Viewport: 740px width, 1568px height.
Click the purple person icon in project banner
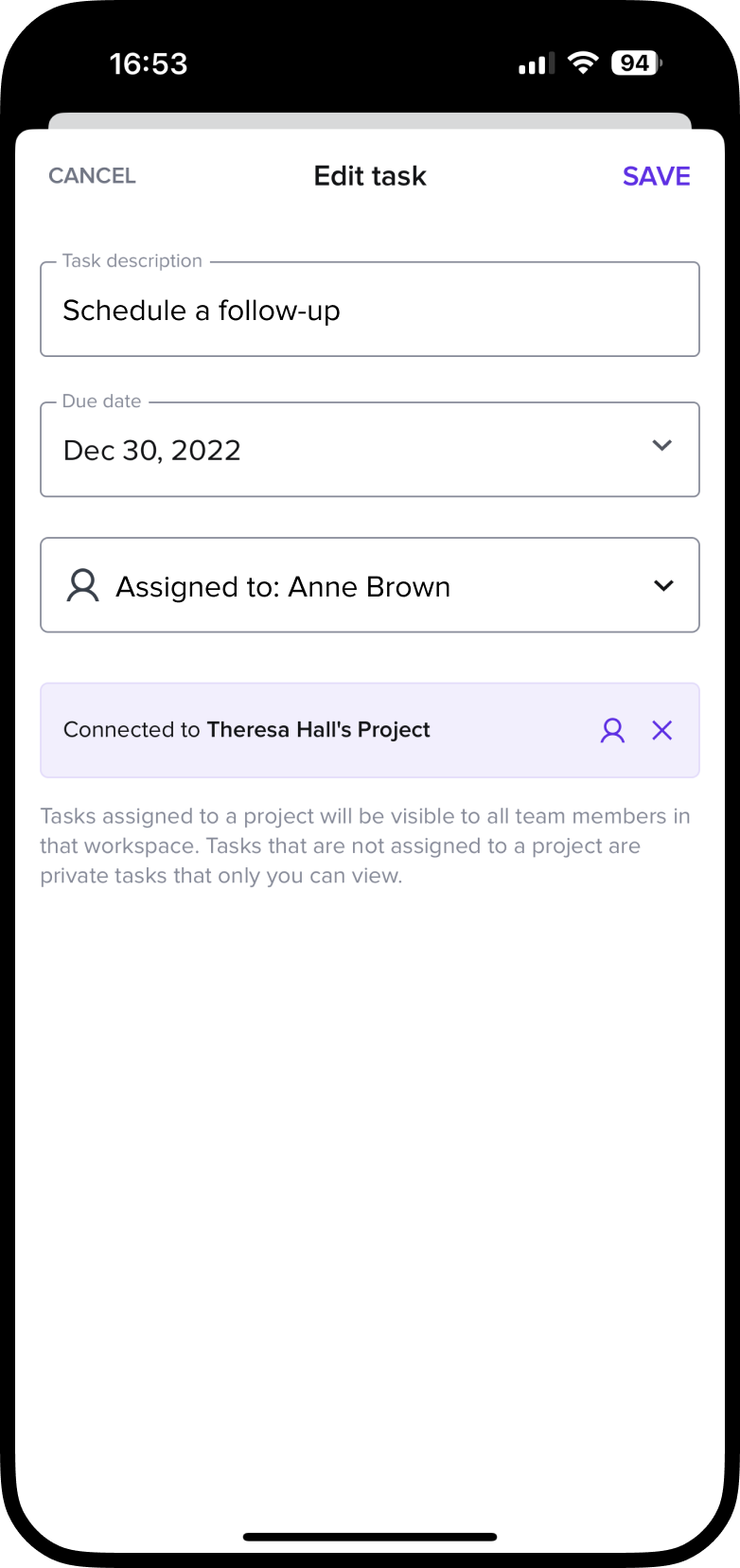coord(612,730)
